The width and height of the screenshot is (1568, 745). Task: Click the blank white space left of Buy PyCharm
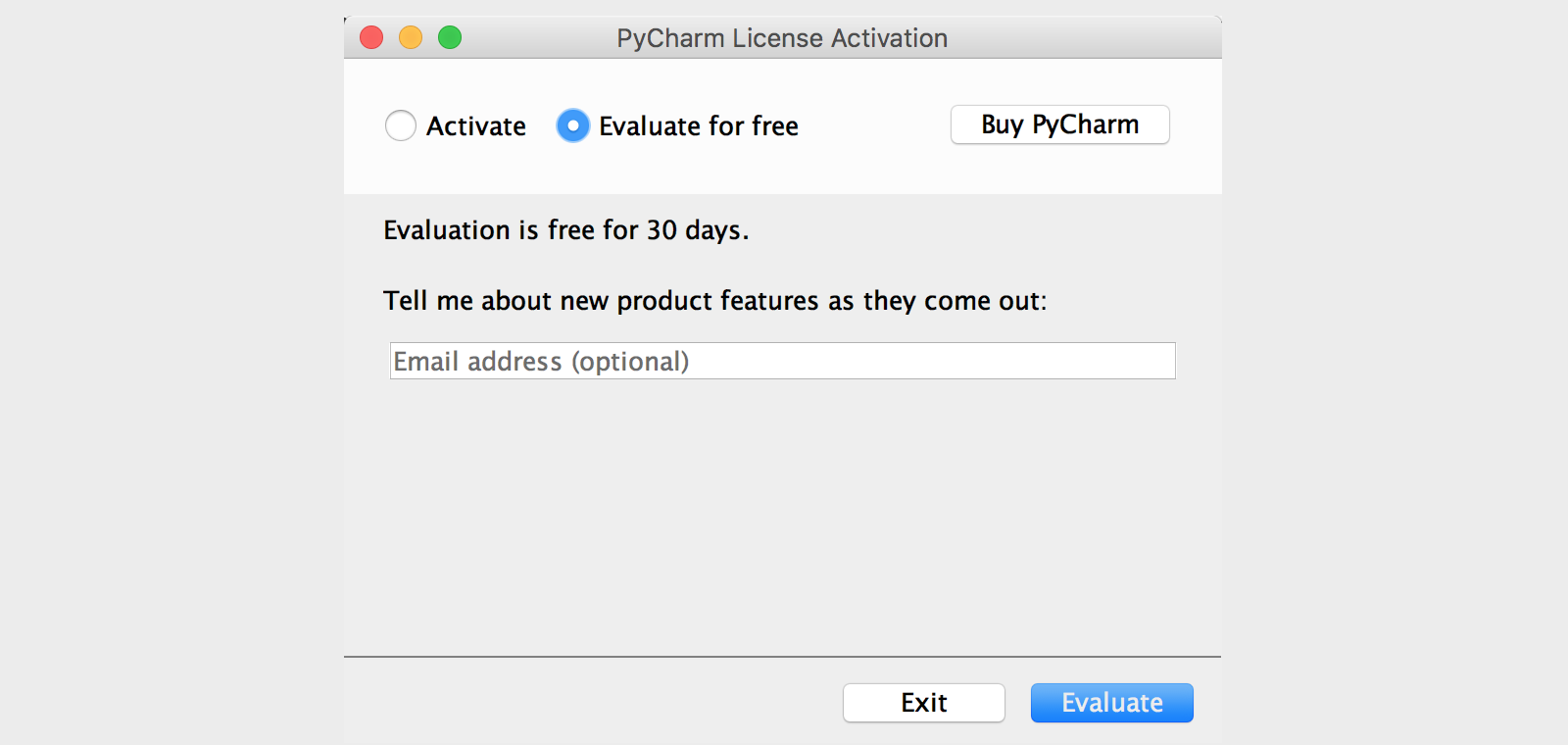[874, 125]
